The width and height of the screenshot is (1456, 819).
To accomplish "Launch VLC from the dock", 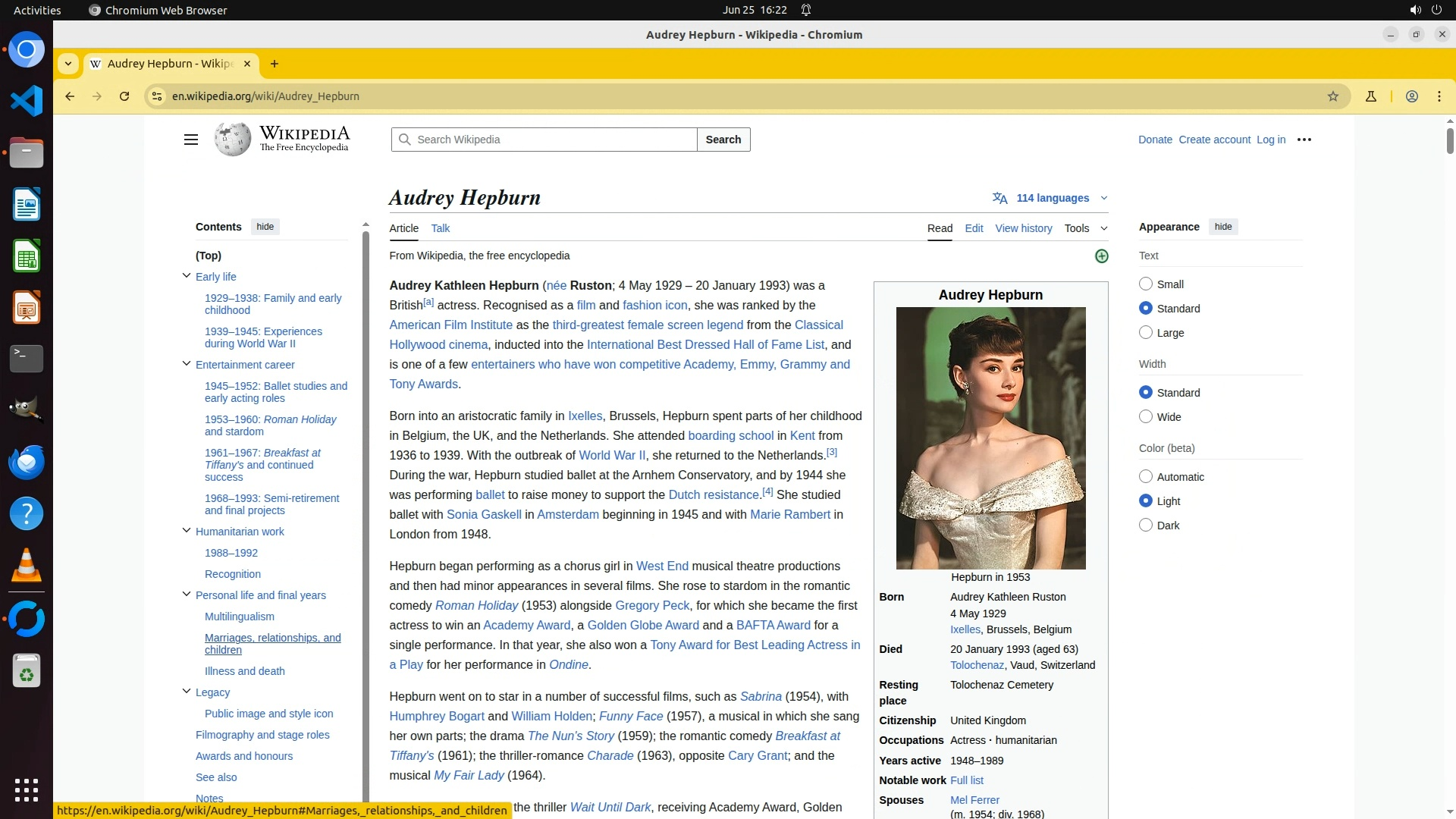I will 27,566.
